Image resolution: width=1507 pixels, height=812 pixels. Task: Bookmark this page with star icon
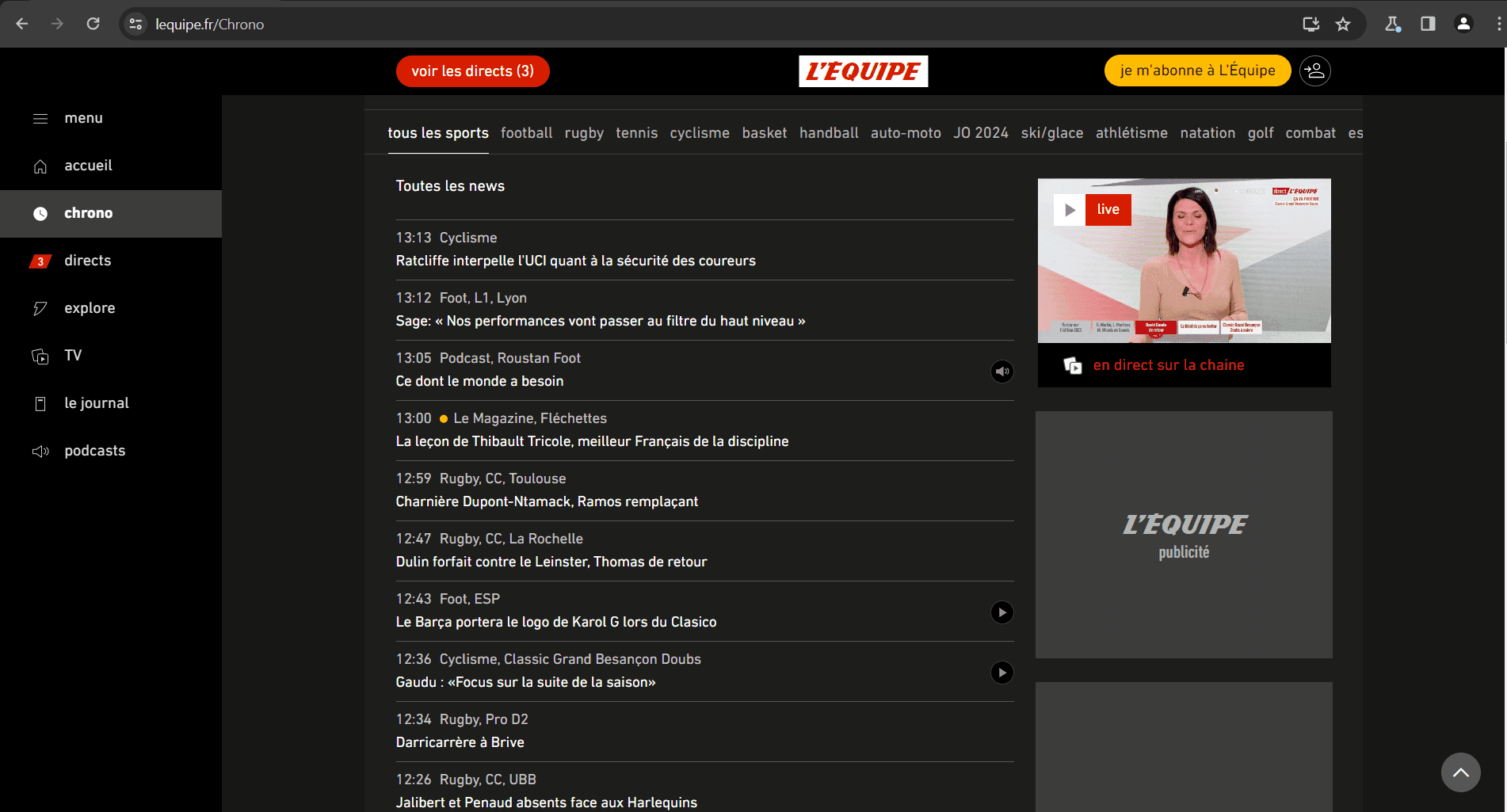(x=1343, y=24)
